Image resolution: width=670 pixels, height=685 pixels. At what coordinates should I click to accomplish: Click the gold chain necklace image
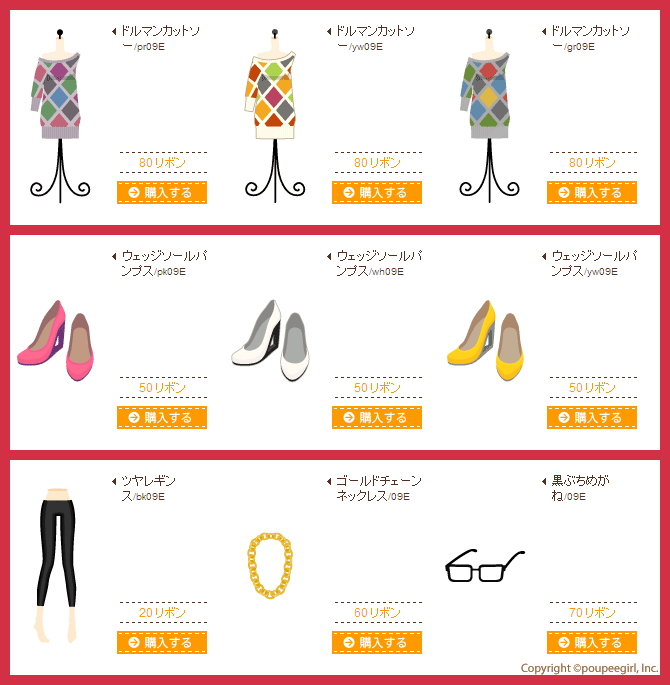[270, 565]
